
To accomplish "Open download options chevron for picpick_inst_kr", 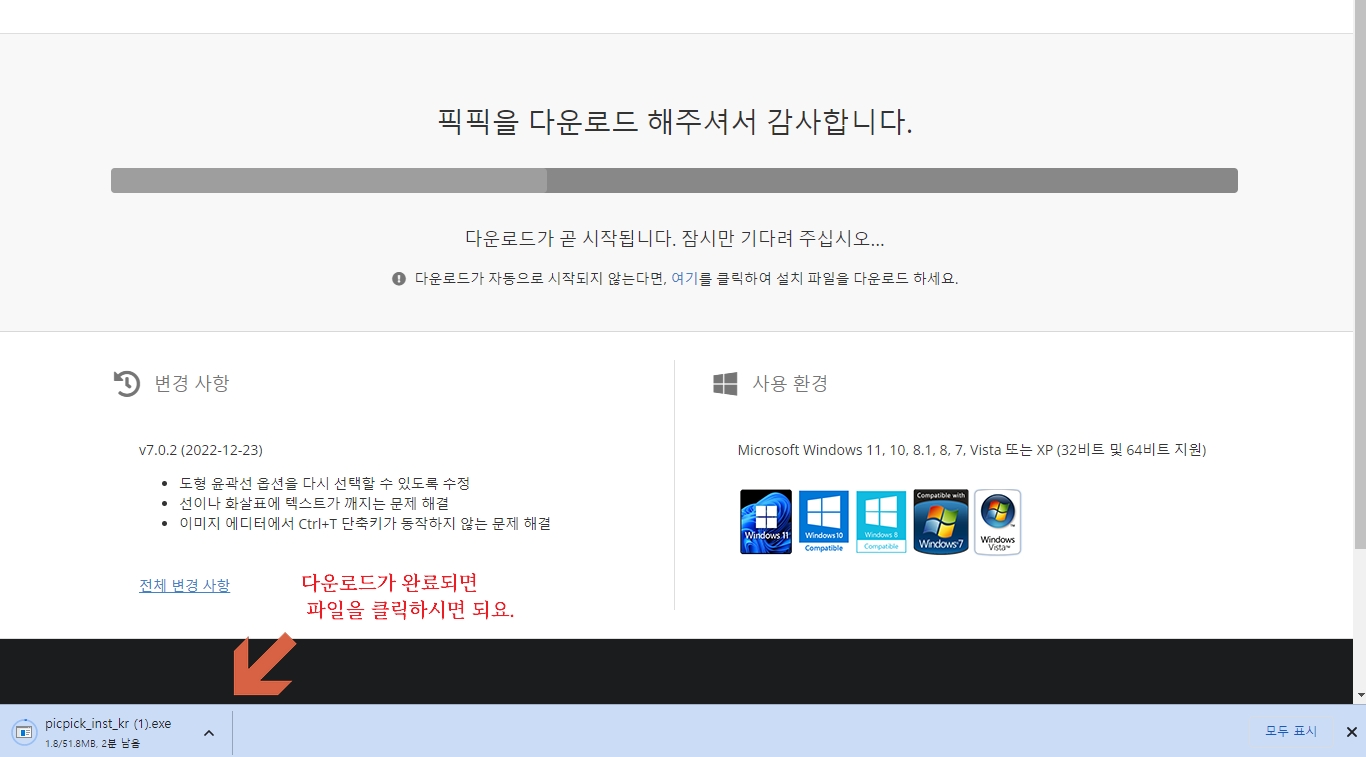I will click(x=209, y=733).
